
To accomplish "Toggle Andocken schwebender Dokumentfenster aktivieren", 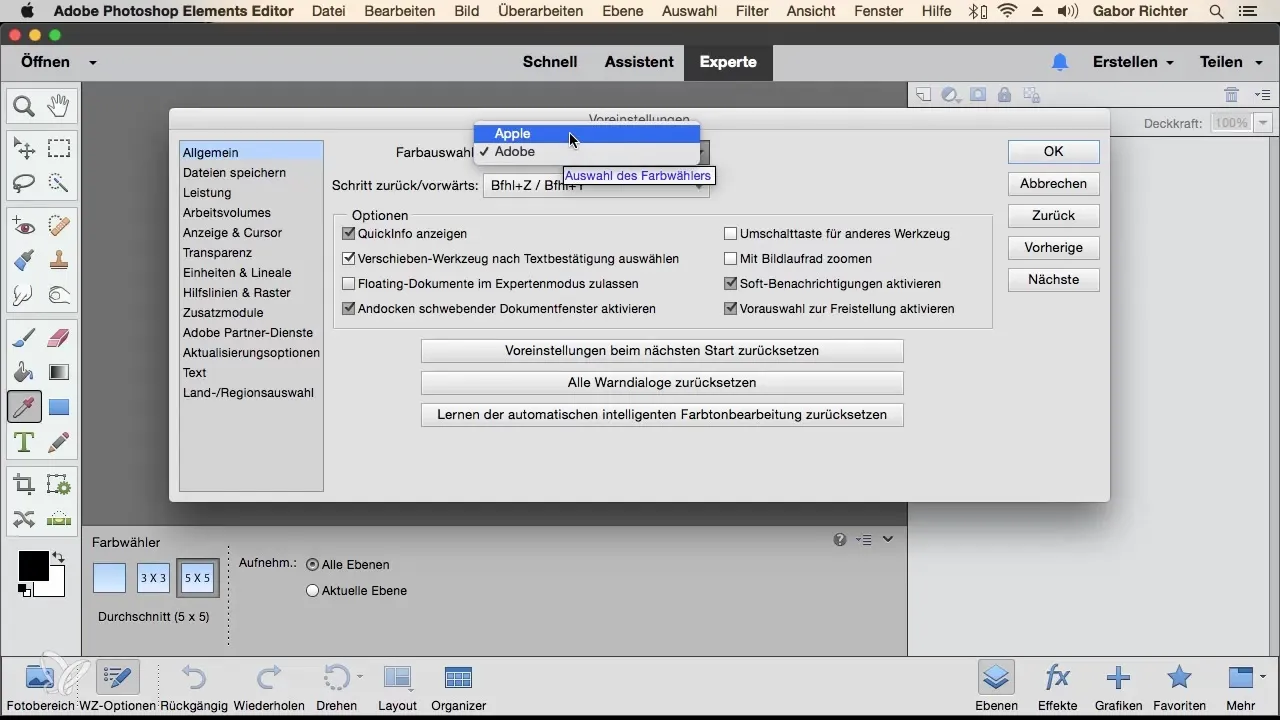I will [349, 309].
